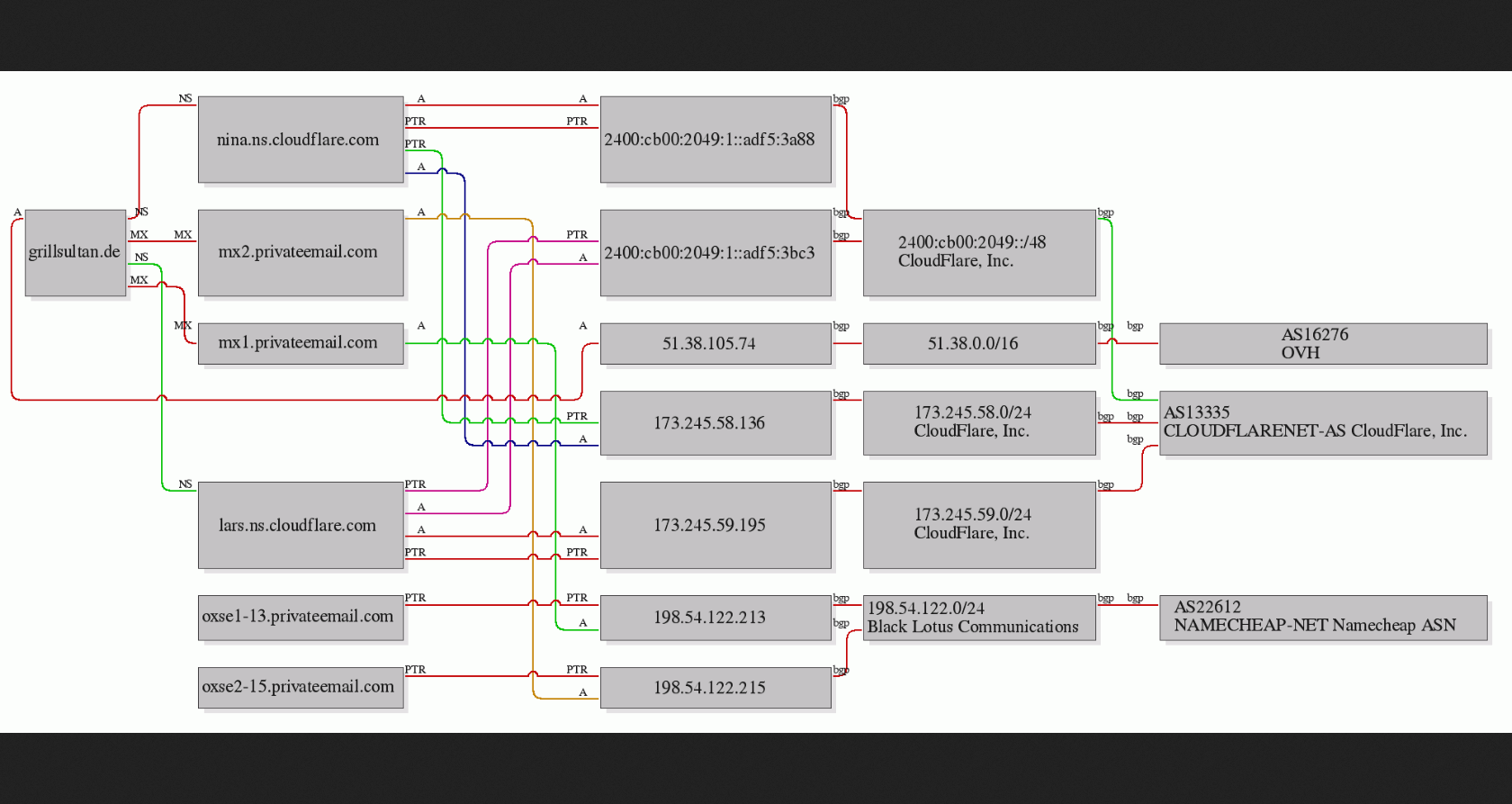Click the 173.245.59.195 IP node

tap(715, 525)
